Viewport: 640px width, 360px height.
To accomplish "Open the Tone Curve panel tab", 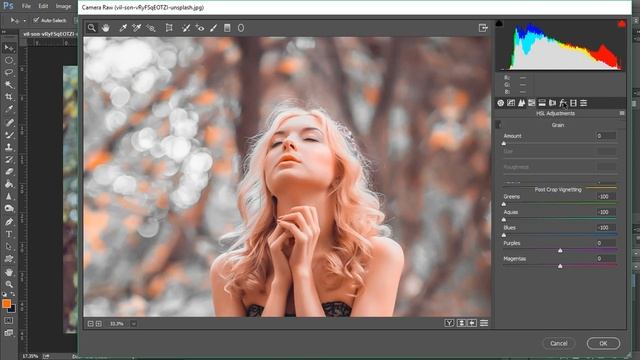I will [x=511, y=103].
